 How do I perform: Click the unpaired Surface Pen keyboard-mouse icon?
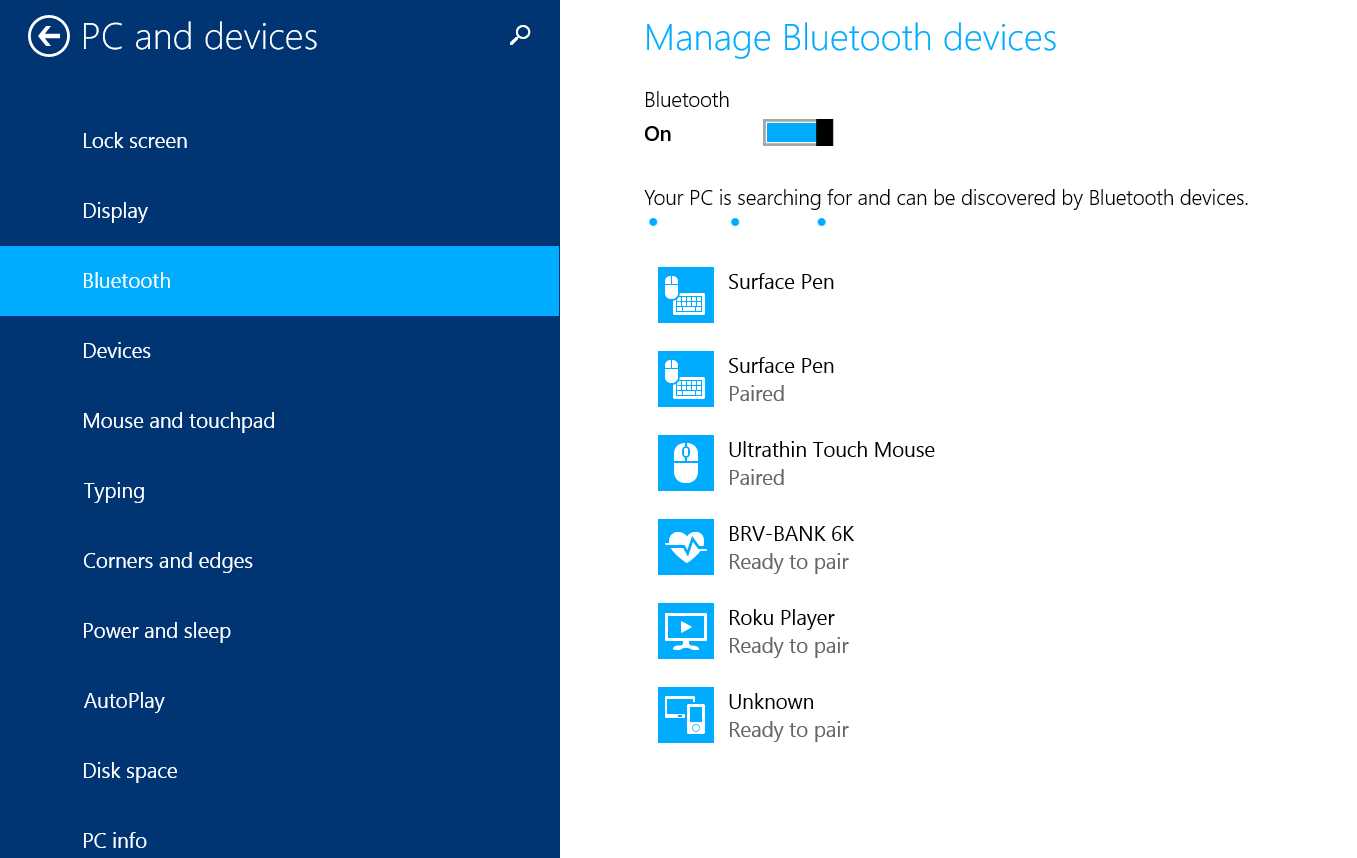pyautogui.click(x=686, y=295)
